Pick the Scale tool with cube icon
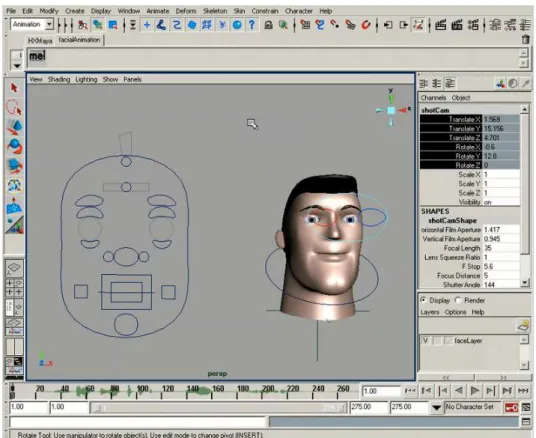 click(x=14, y=165)
